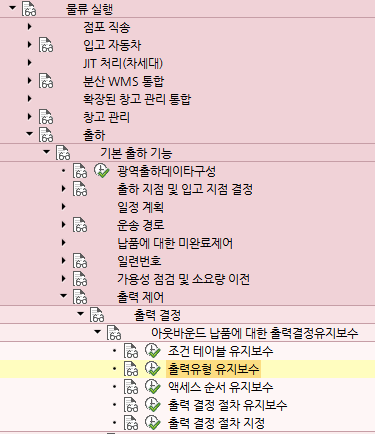375x434 pixels.
Task: Open documentation icon for 출력유형 유지보수
Action: [x=131, y=369]
